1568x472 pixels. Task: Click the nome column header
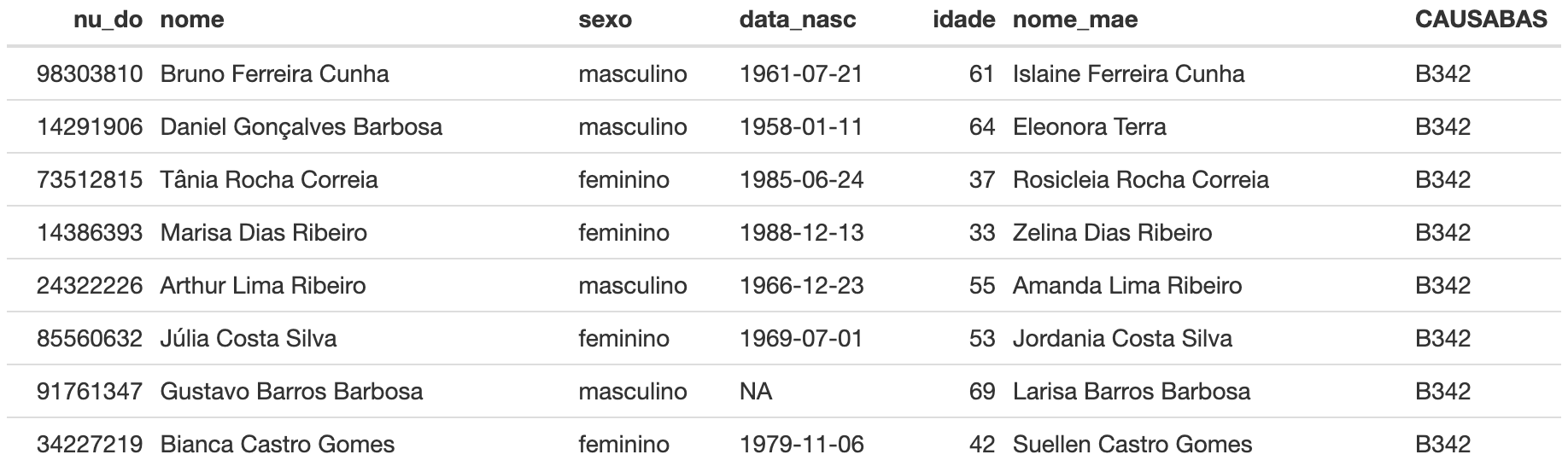192,20
